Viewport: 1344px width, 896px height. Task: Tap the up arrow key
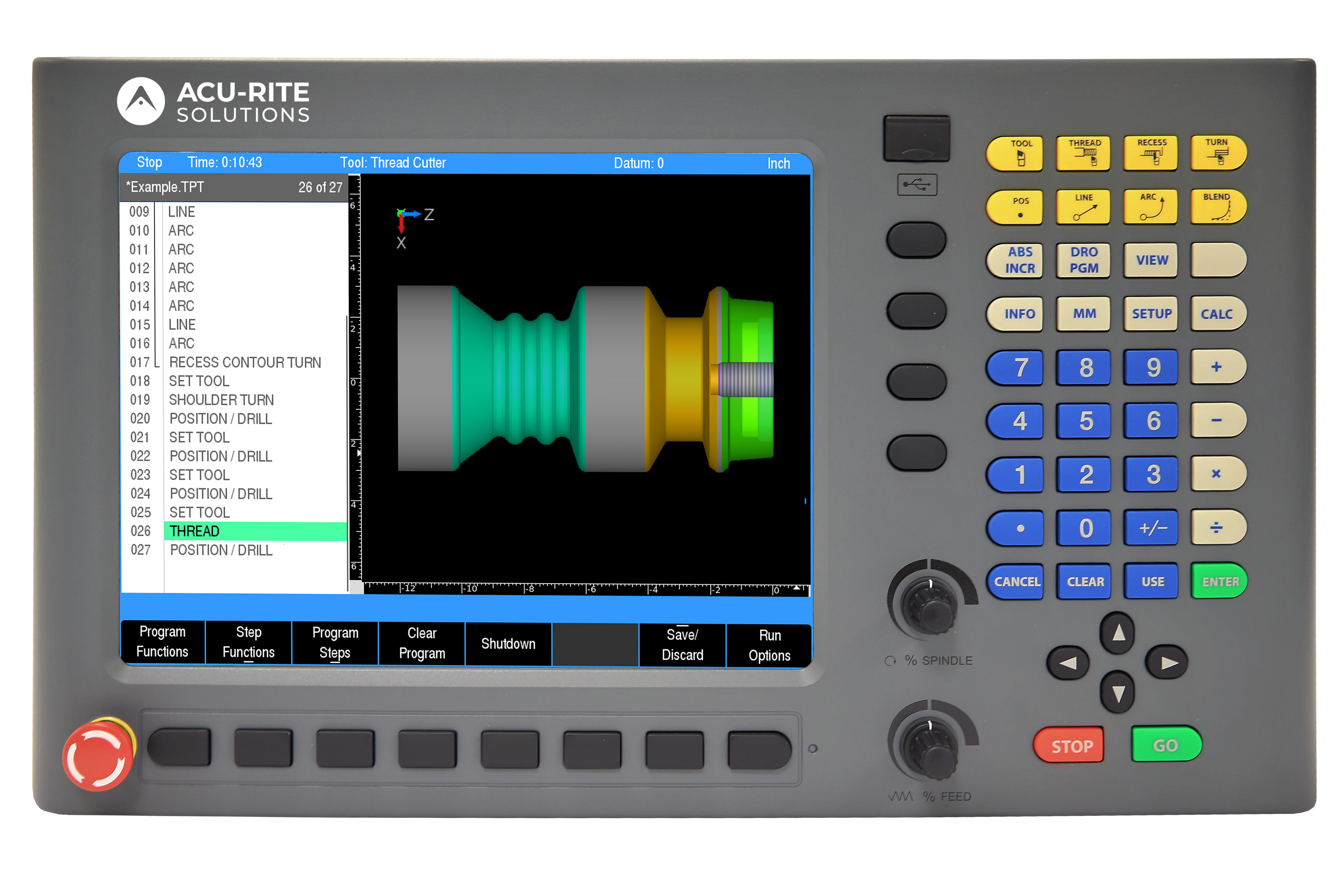point(1117,633)
